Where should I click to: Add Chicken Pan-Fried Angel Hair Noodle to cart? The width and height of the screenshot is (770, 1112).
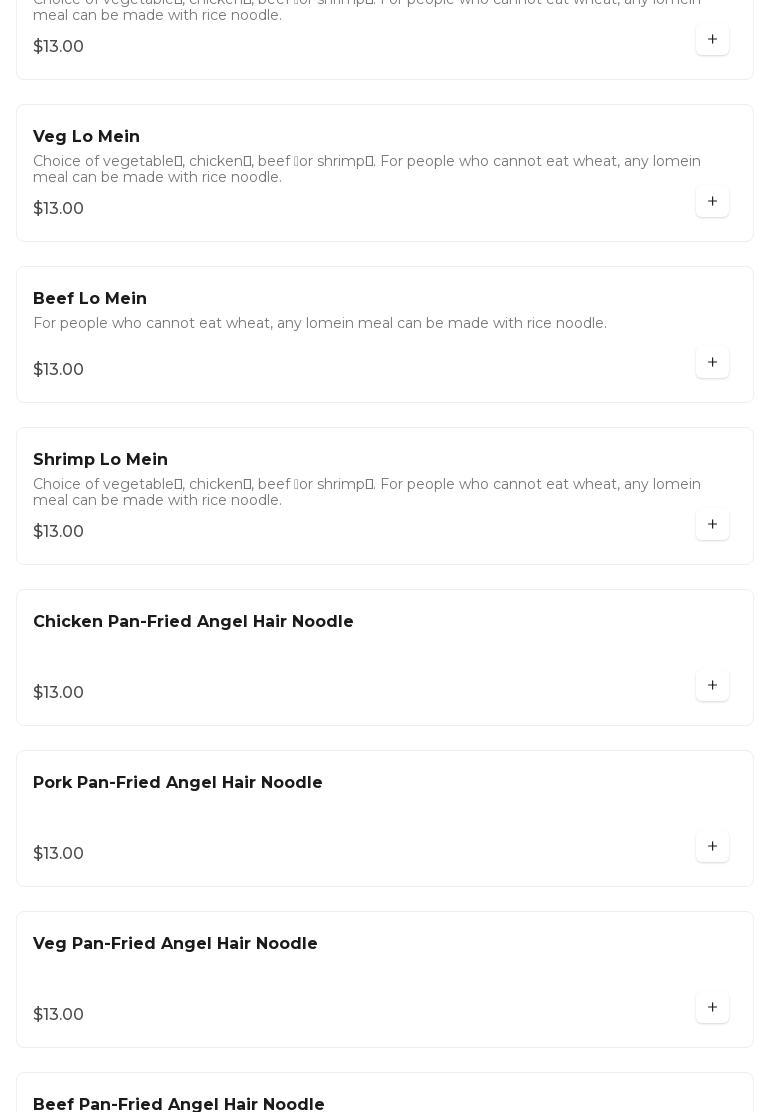click(x=712, y=686)
